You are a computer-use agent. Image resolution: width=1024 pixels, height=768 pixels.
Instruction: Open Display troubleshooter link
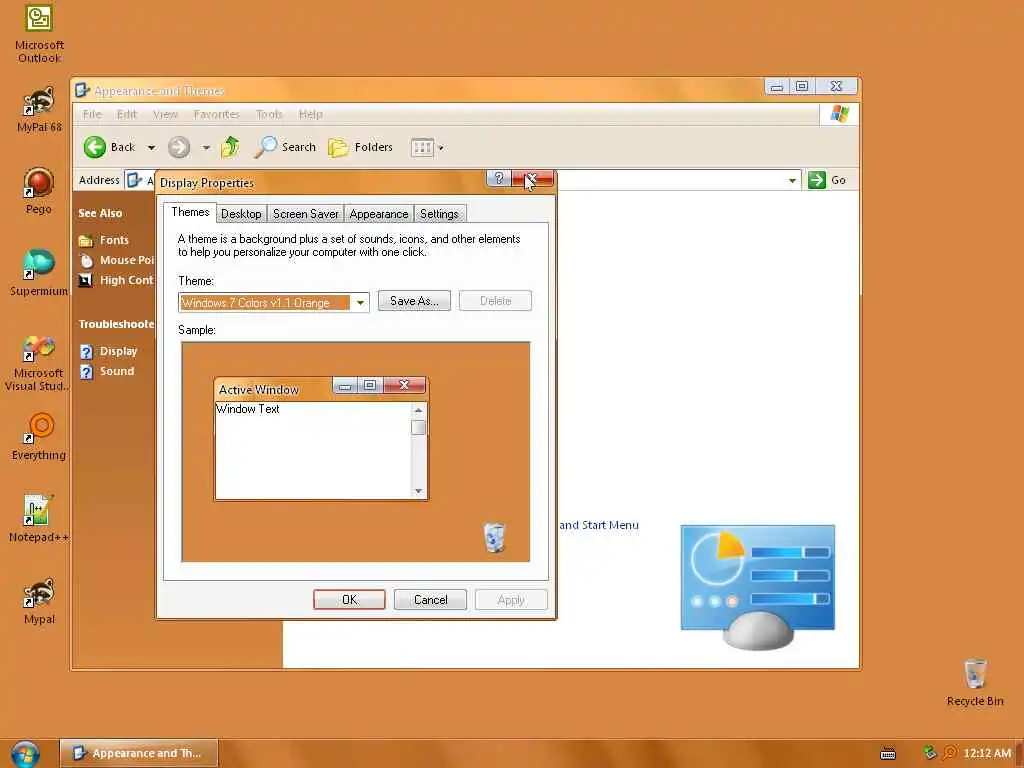tap(108, 351)
